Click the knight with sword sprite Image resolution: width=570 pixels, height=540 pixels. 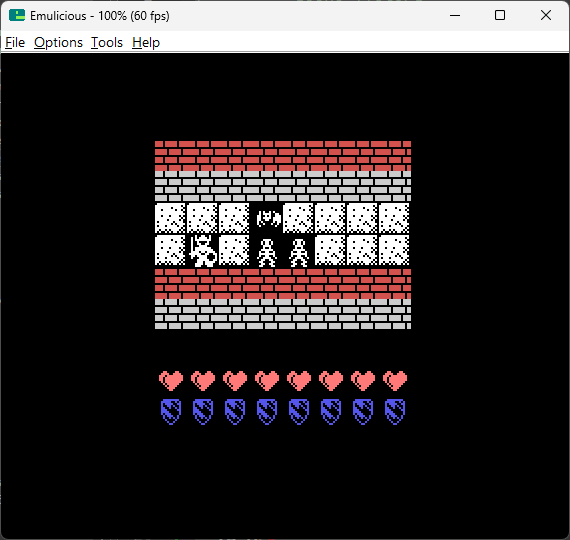click(203, 251)
